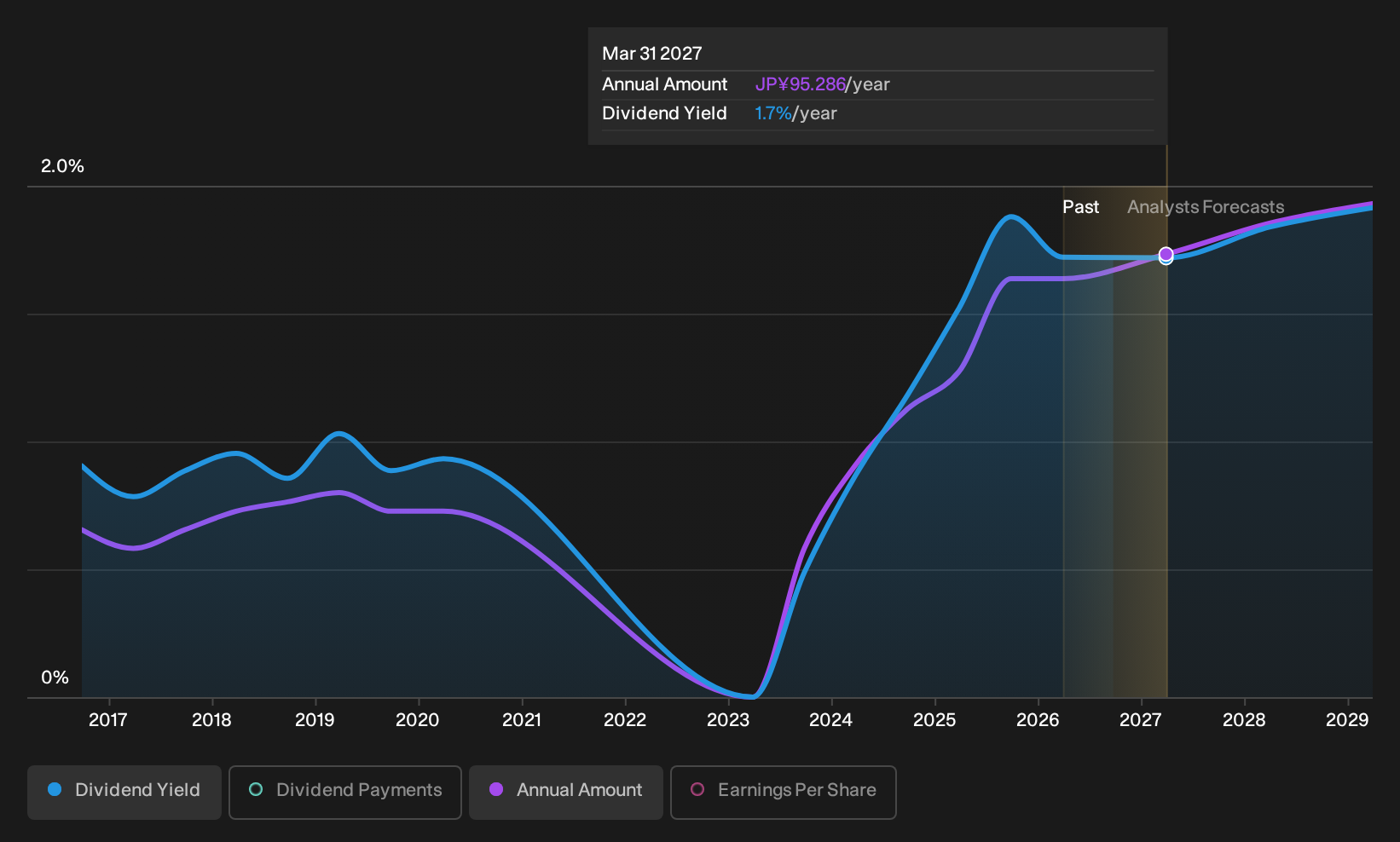
Task: Toggle the Annual Amount series
Action: tap(566, 792)
